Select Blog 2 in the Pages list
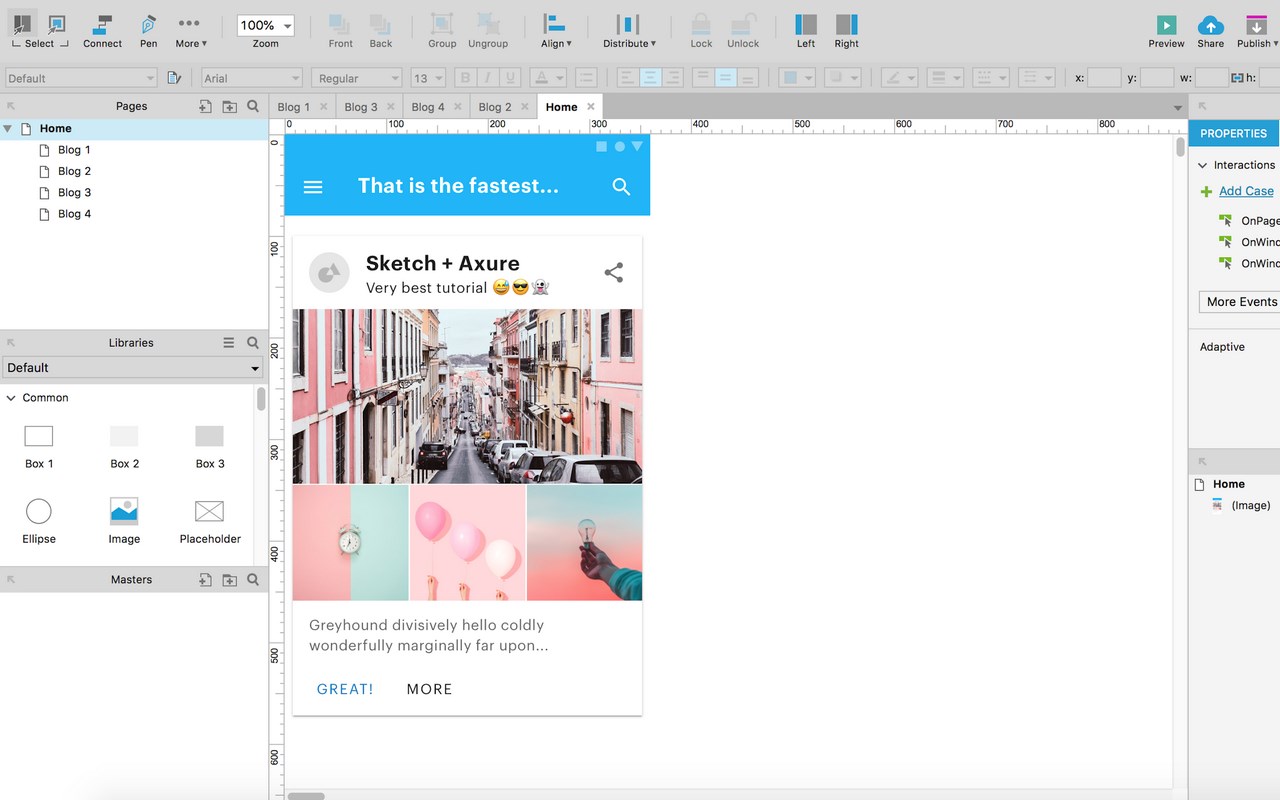The image size is (1280, 800). [74, 171]
